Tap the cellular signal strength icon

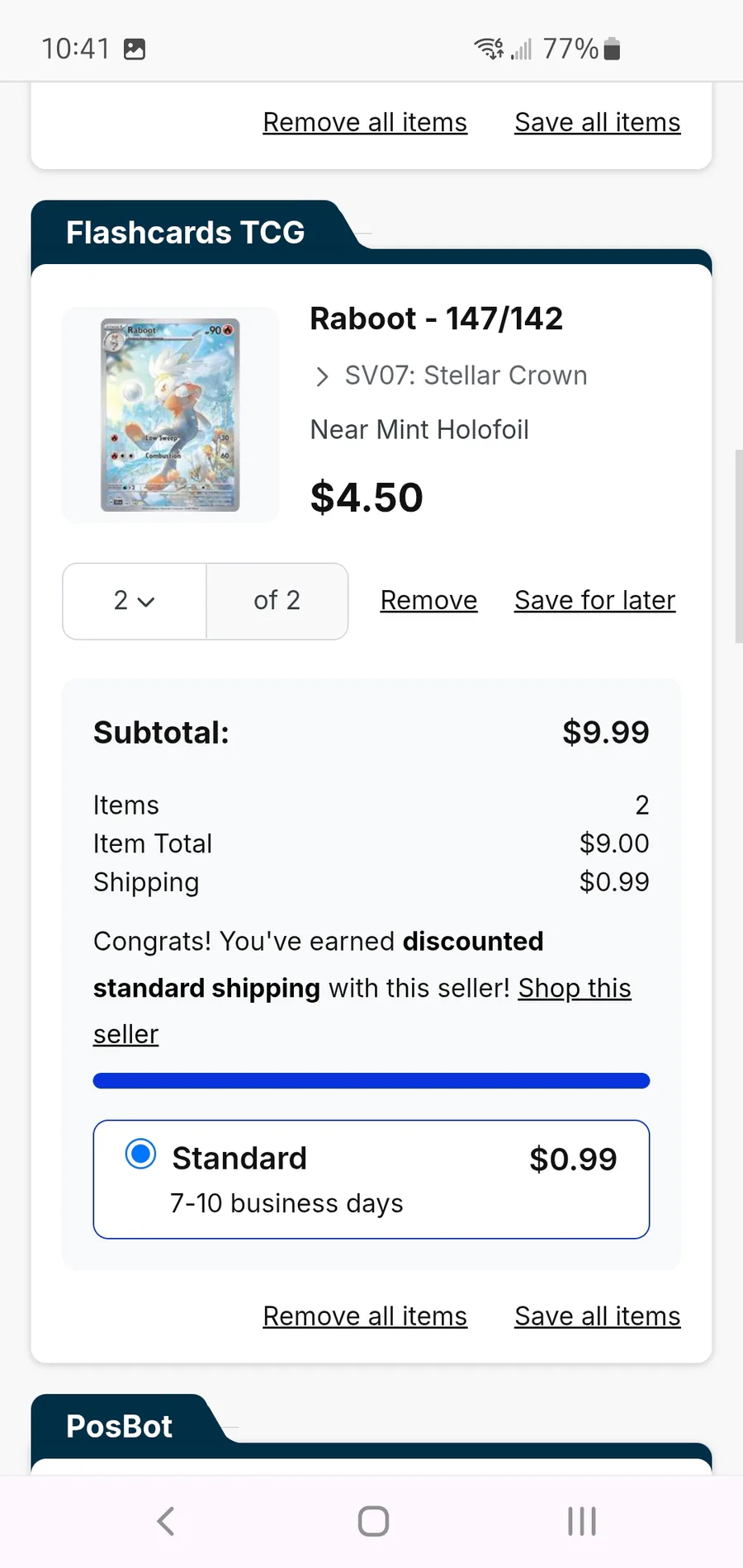point(521,50)
